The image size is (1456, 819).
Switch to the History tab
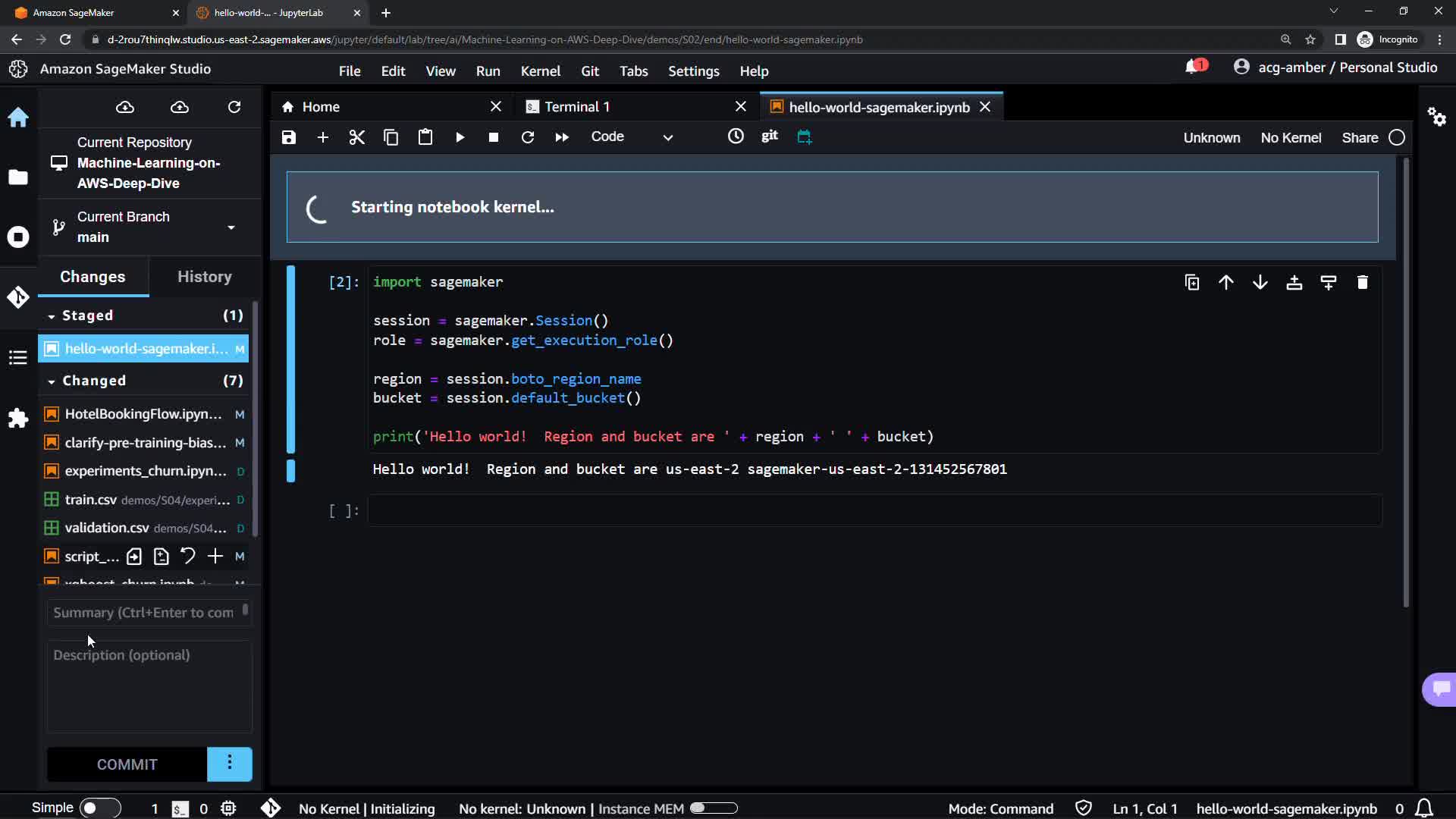tap(204, 277)
